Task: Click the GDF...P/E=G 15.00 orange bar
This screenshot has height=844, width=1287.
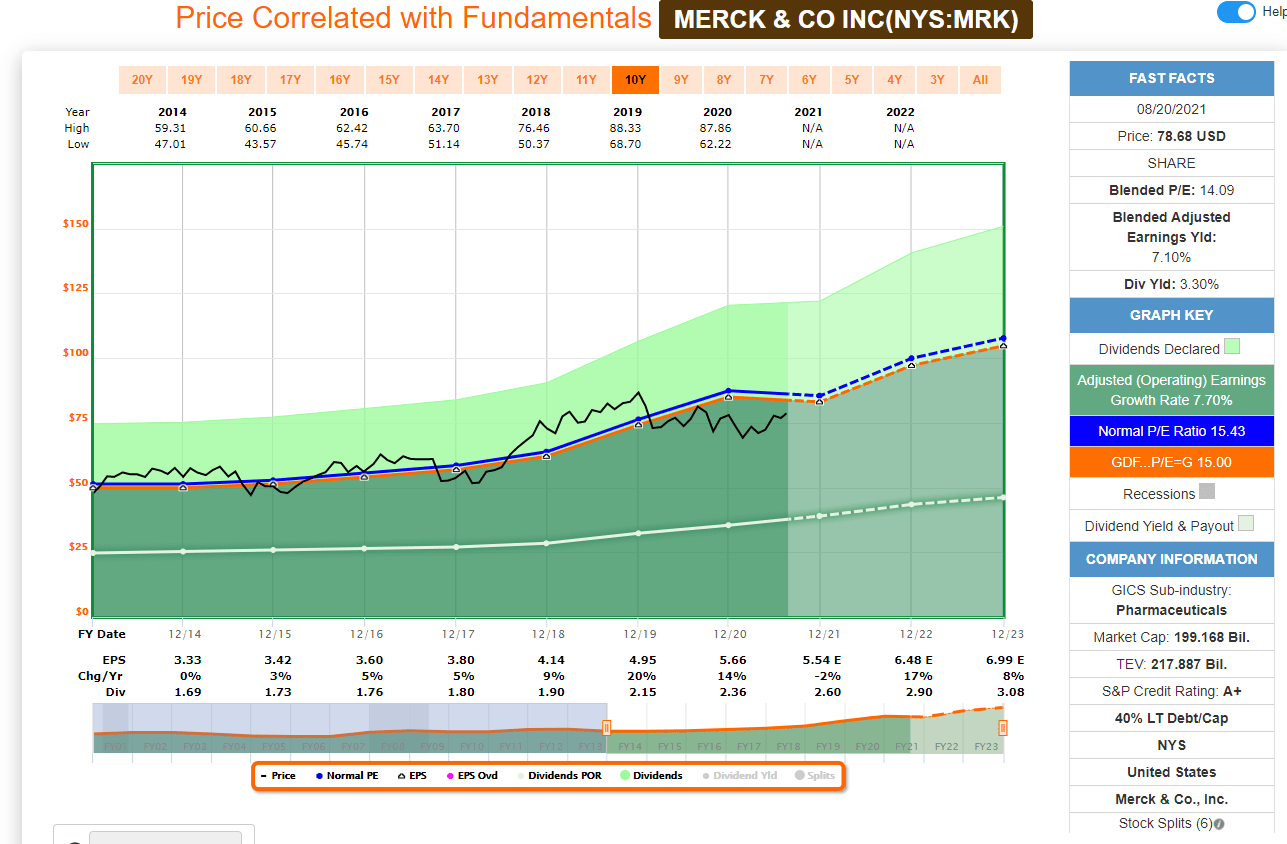Action: point(1171,462)
